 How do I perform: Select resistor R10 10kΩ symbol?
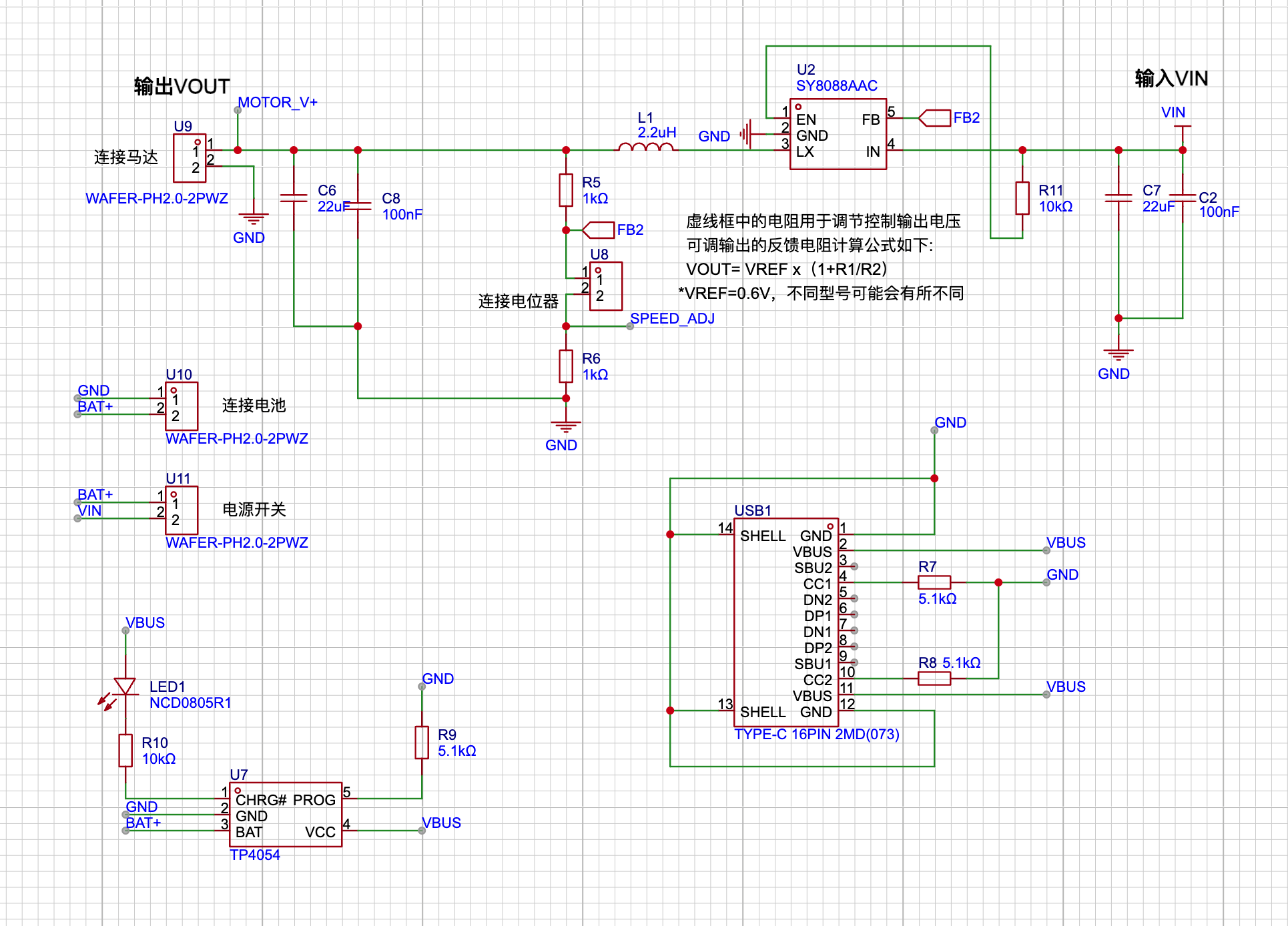pyautogui.click(x=125, y=750)
